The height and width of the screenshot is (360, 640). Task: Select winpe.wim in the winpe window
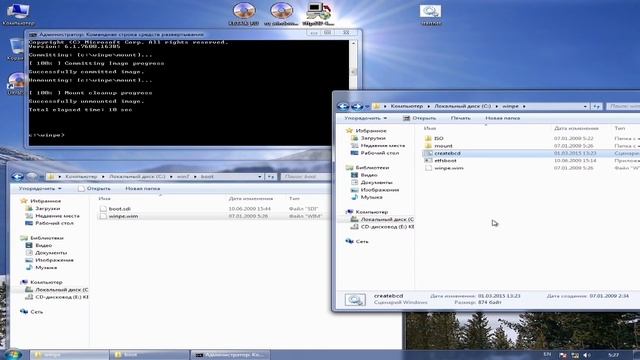[x=449, y=168]
